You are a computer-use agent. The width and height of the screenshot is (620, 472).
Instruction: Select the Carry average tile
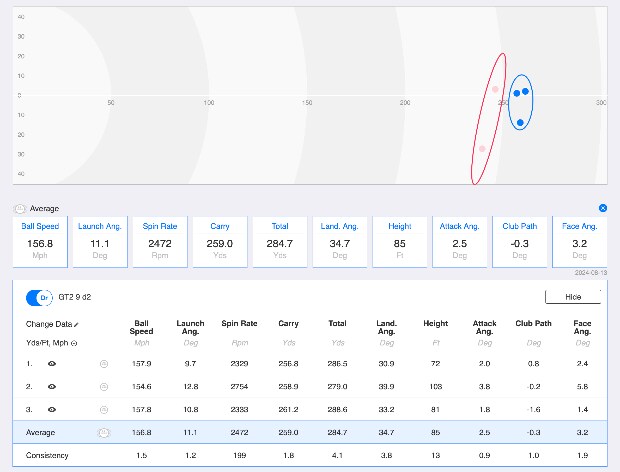coord(219,241)
